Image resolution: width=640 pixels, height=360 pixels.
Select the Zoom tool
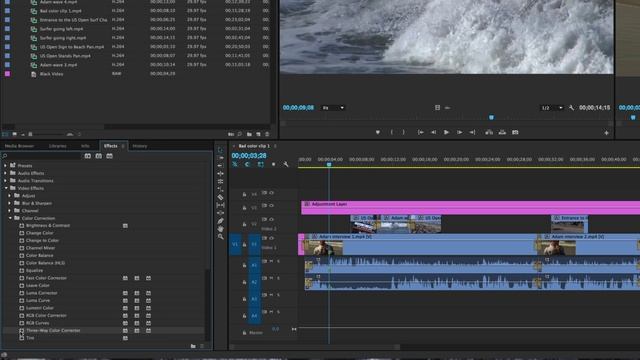220,236
